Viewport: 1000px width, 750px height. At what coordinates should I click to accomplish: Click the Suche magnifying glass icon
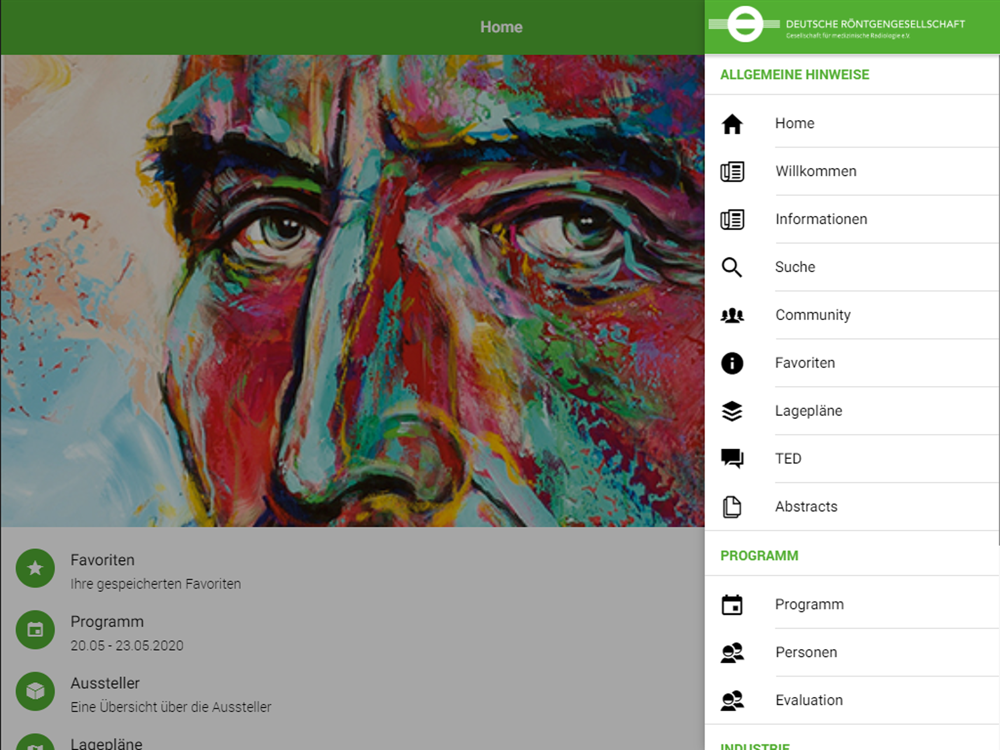click(x=732, y=267)
